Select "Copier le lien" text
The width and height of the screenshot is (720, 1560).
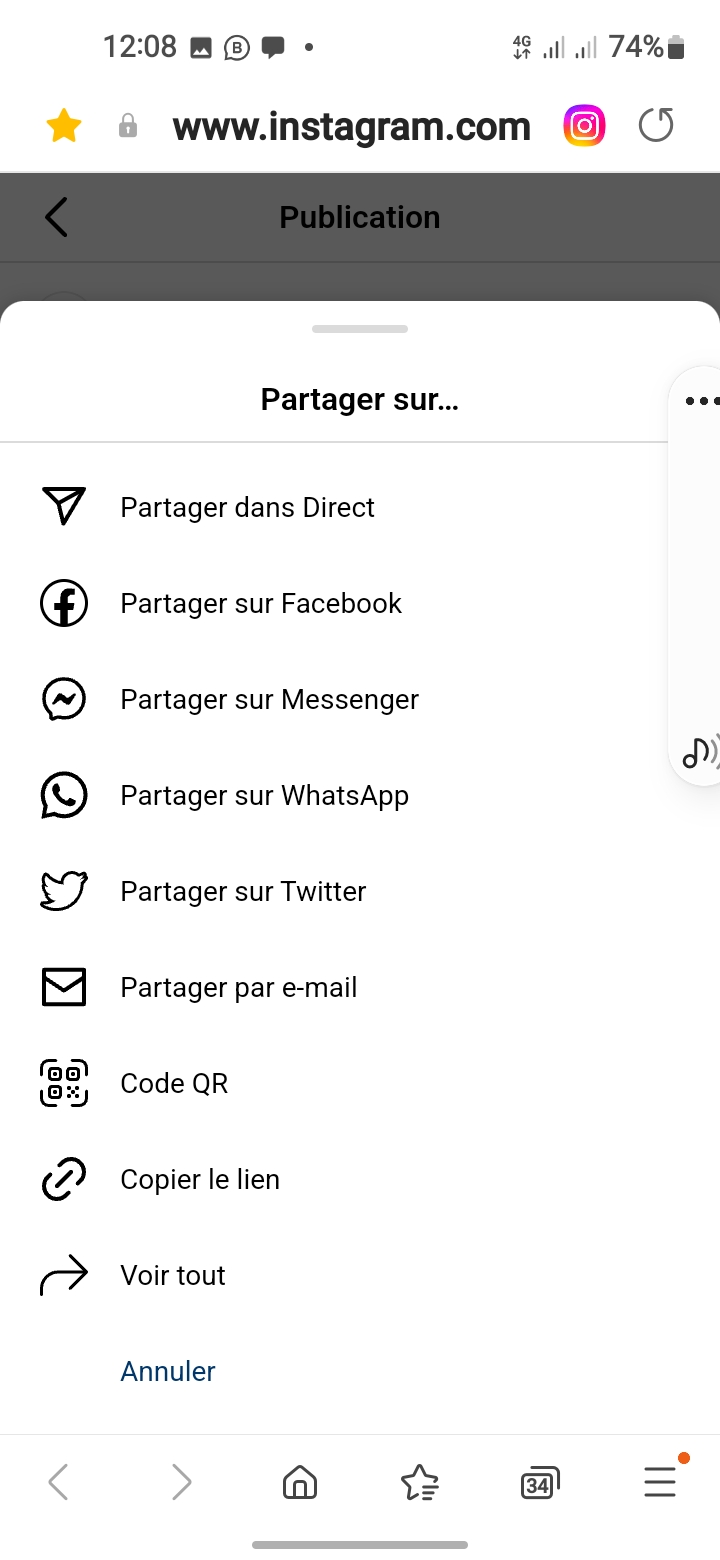tap(200, 1179)
